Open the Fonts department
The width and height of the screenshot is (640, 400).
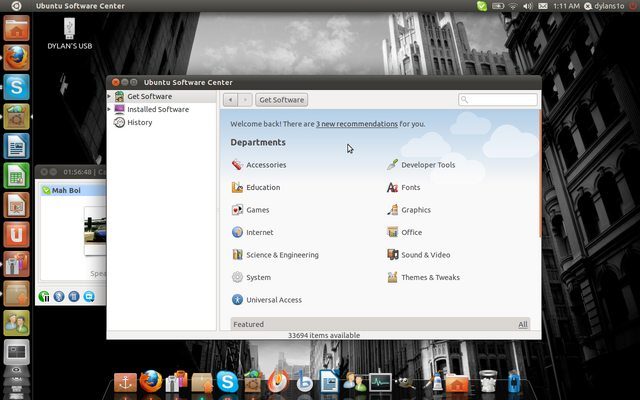[x=403, y=187]
